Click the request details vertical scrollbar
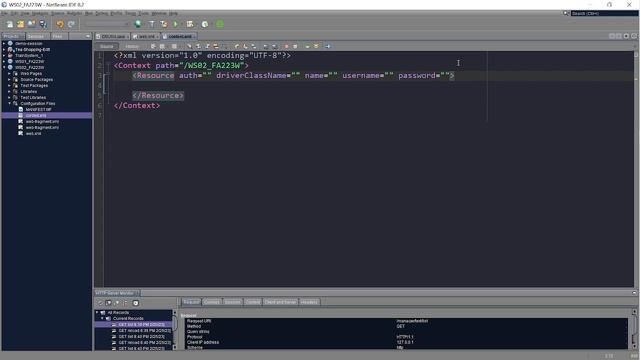This screenshot has height=360, width=640. (634, 330)
